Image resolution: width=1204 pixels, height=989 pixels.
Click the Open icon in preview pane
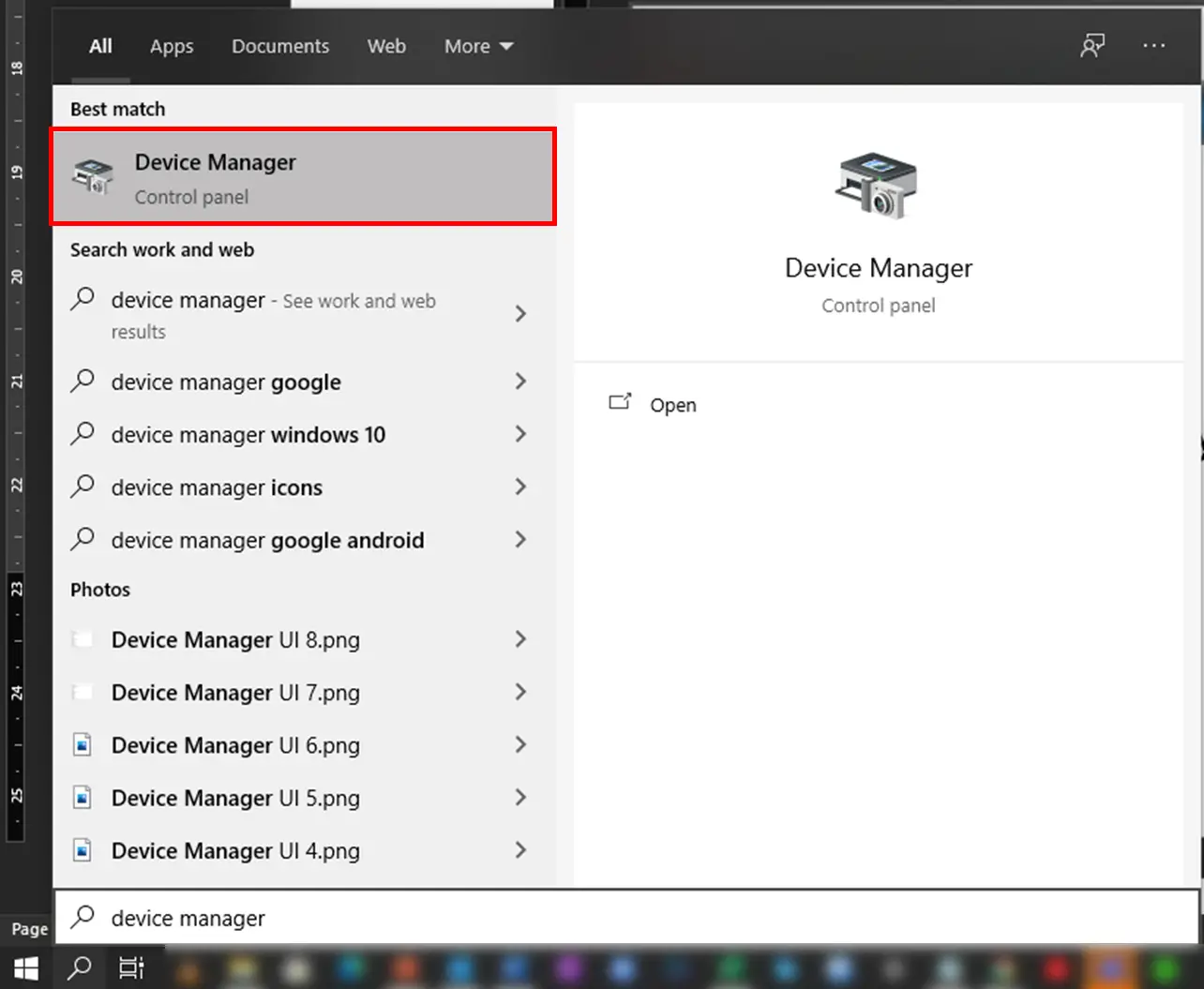(x=620, y=403)
